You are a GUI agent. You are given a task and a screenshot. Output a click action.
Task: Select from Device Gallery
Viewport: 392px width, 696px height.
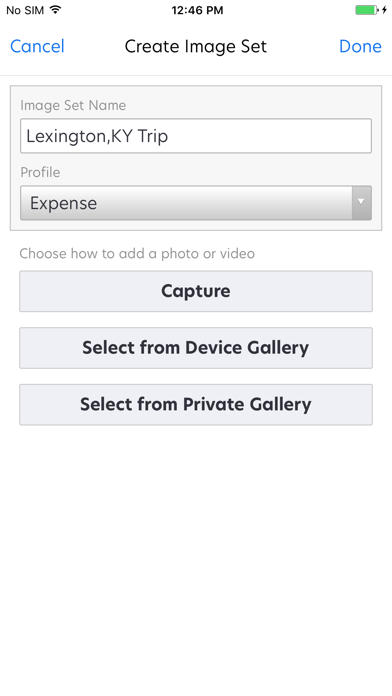pyautogui.click(x=196, y=348)
